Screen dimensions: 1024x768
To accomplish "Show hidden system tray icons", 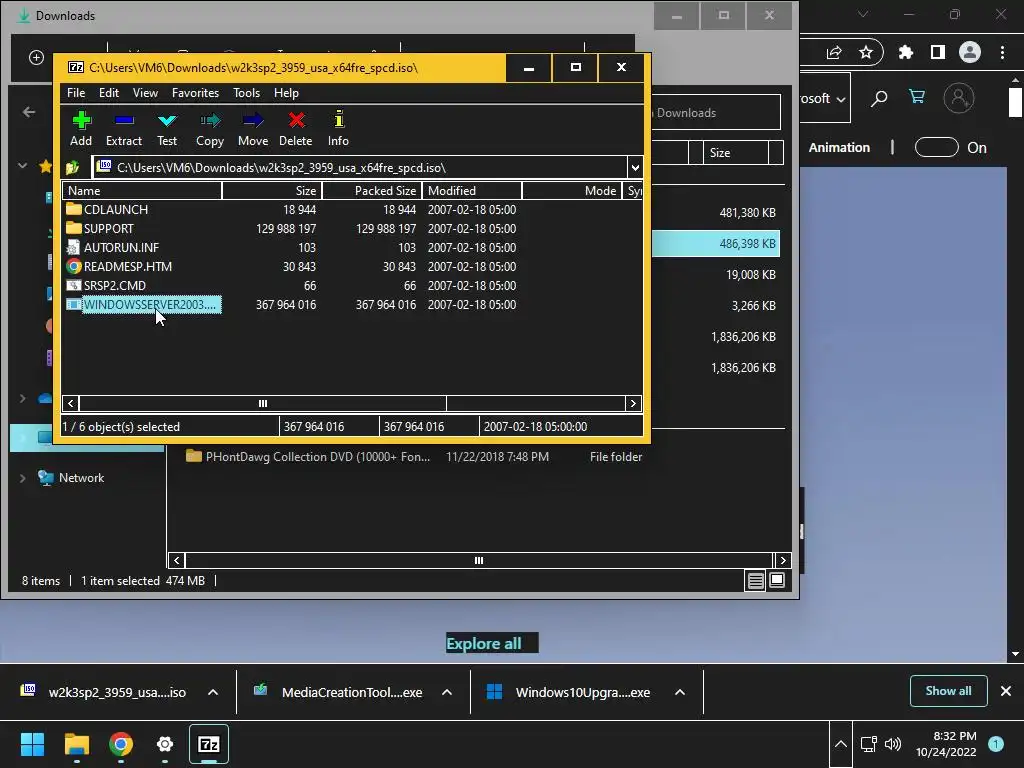I will pos(840,744).
